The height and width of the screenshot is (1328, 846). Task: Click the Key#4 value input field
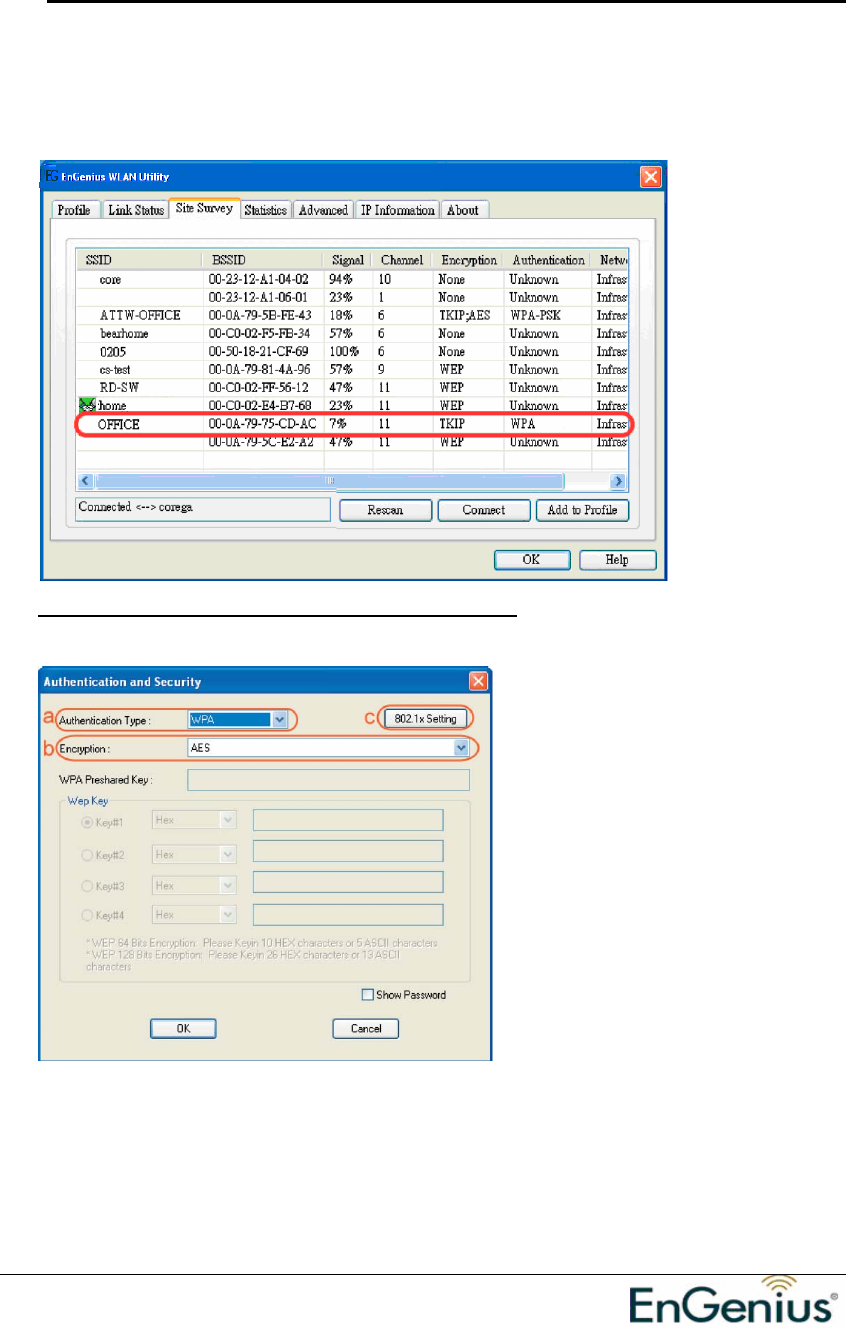(x=348, y=915)
